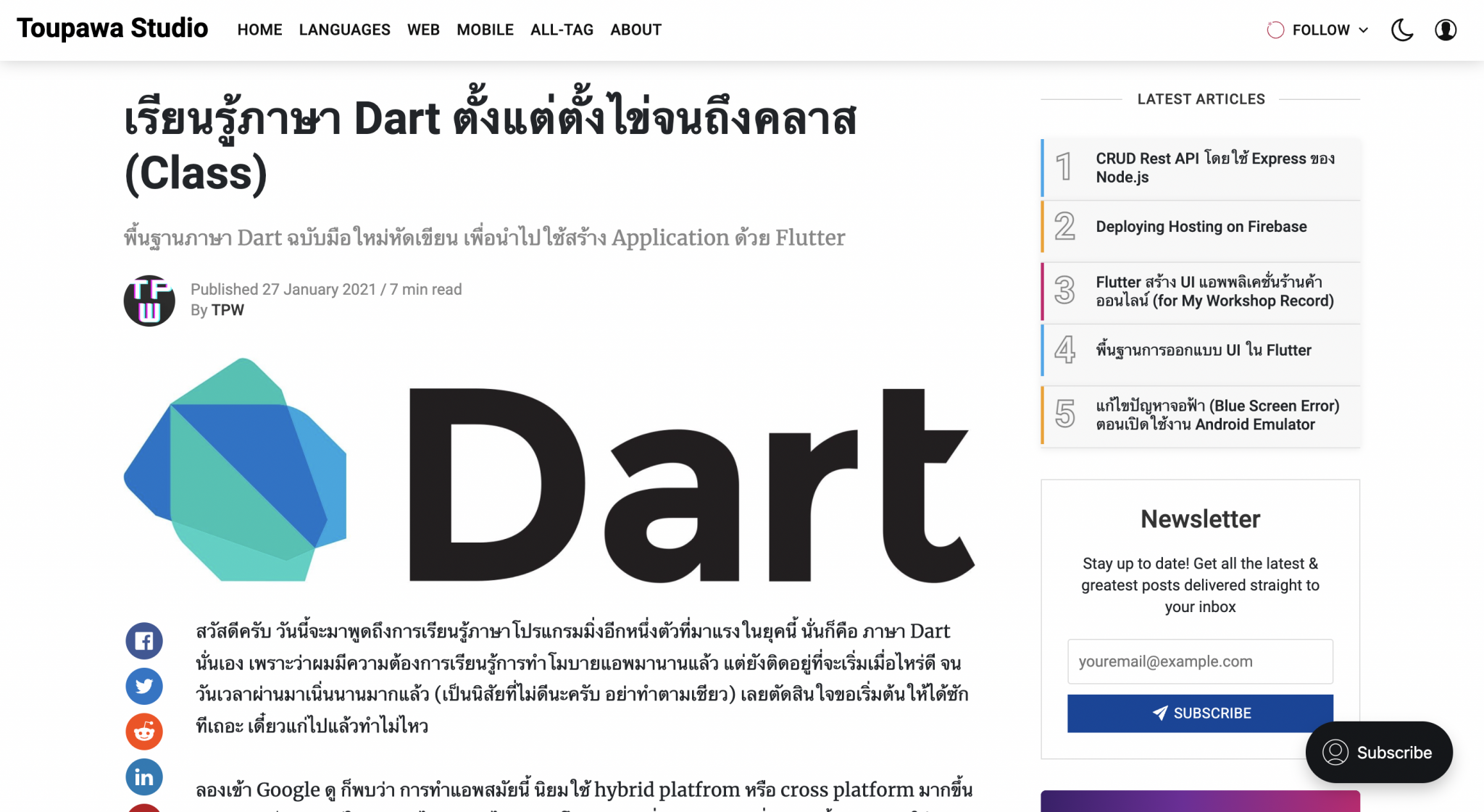The width and height of the screenshot is (1484, 812).
Task: Open Flutter UI Workshop Record article
Action: click(1201, 291)
